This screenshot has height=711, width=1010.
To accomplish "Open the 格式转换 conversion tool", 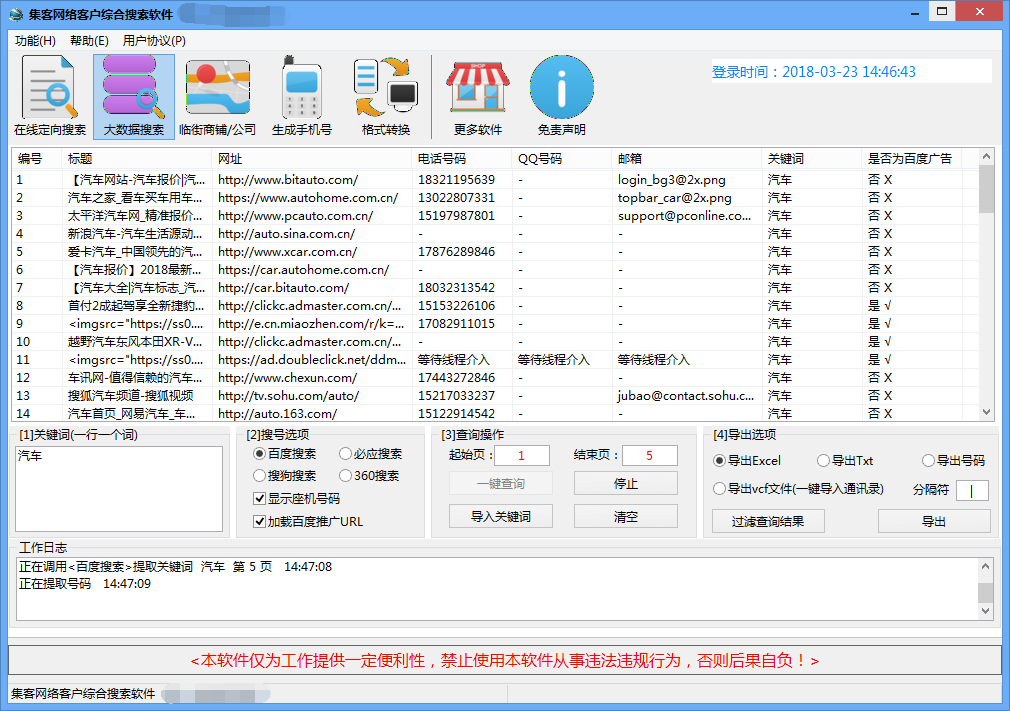I will click(386, 96).
